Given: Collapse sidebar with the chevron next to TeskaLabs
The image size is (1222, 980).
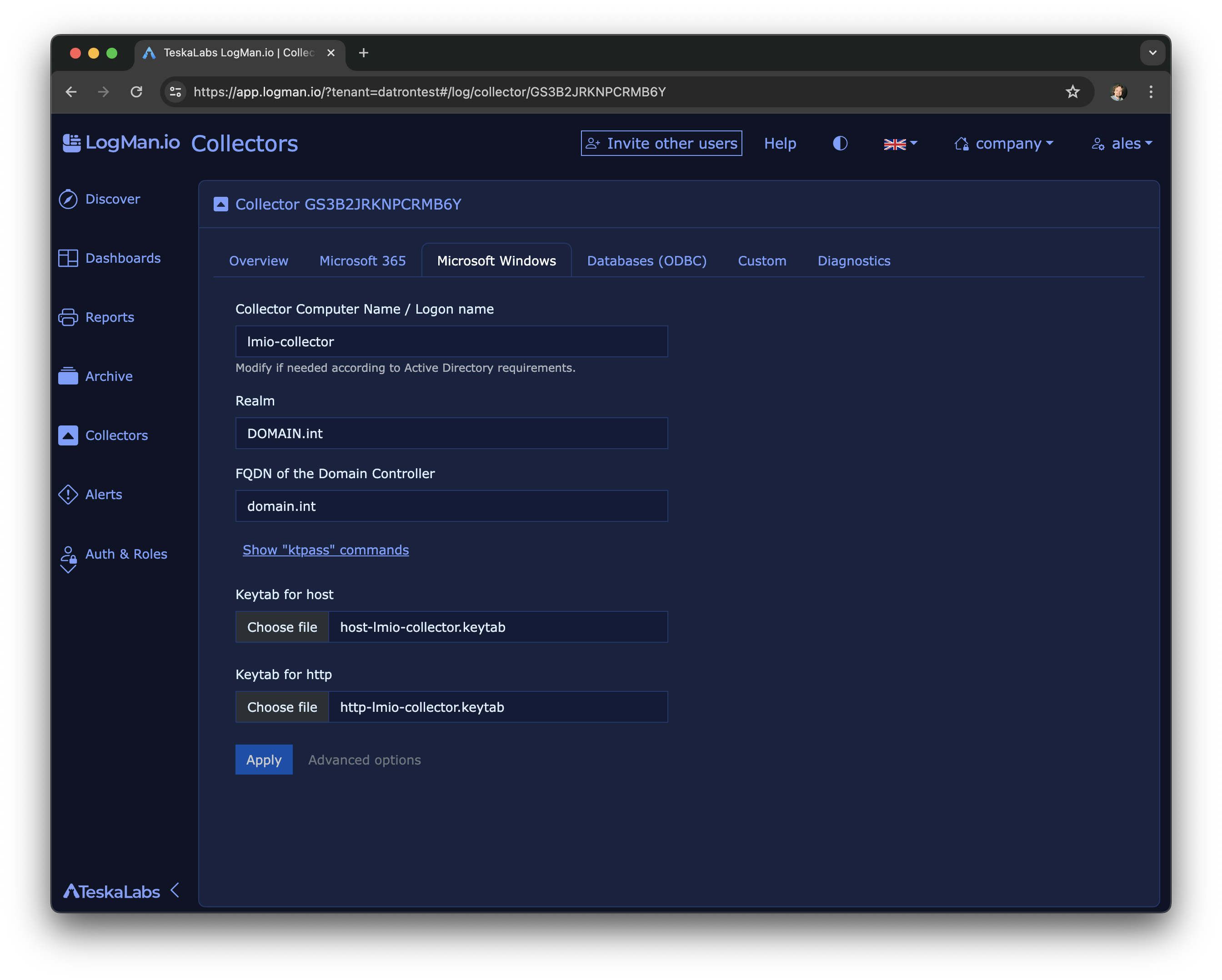Looking at the screenshot, I should (x=175, y=890).
